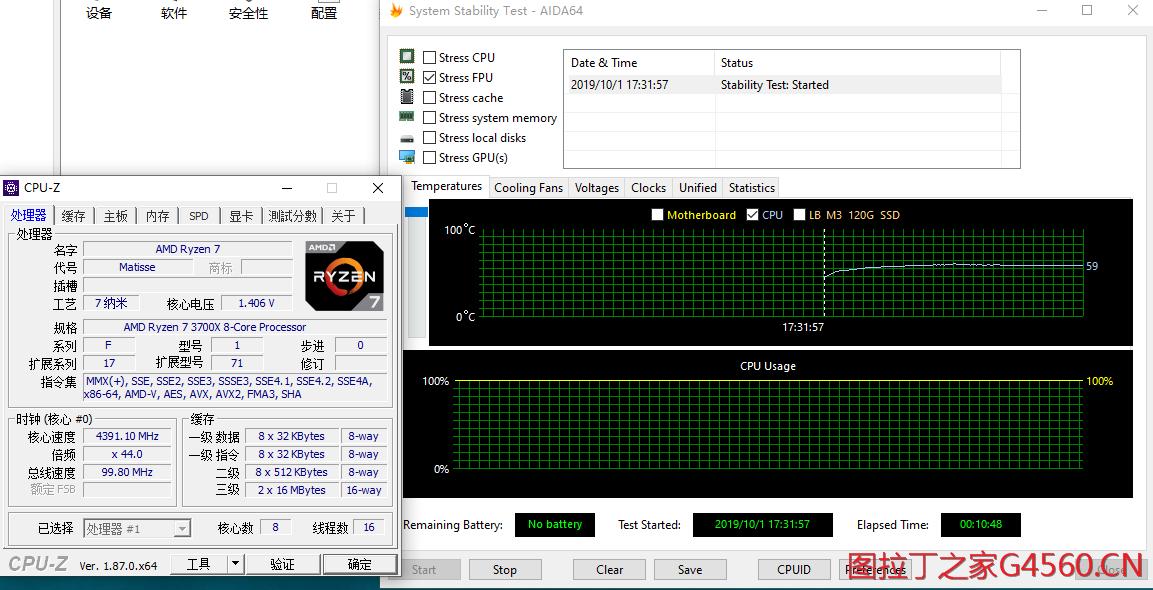The width and height of the screenshot is (1153, 590).
Task: Click the Stress cache icon
Action: 406,97
